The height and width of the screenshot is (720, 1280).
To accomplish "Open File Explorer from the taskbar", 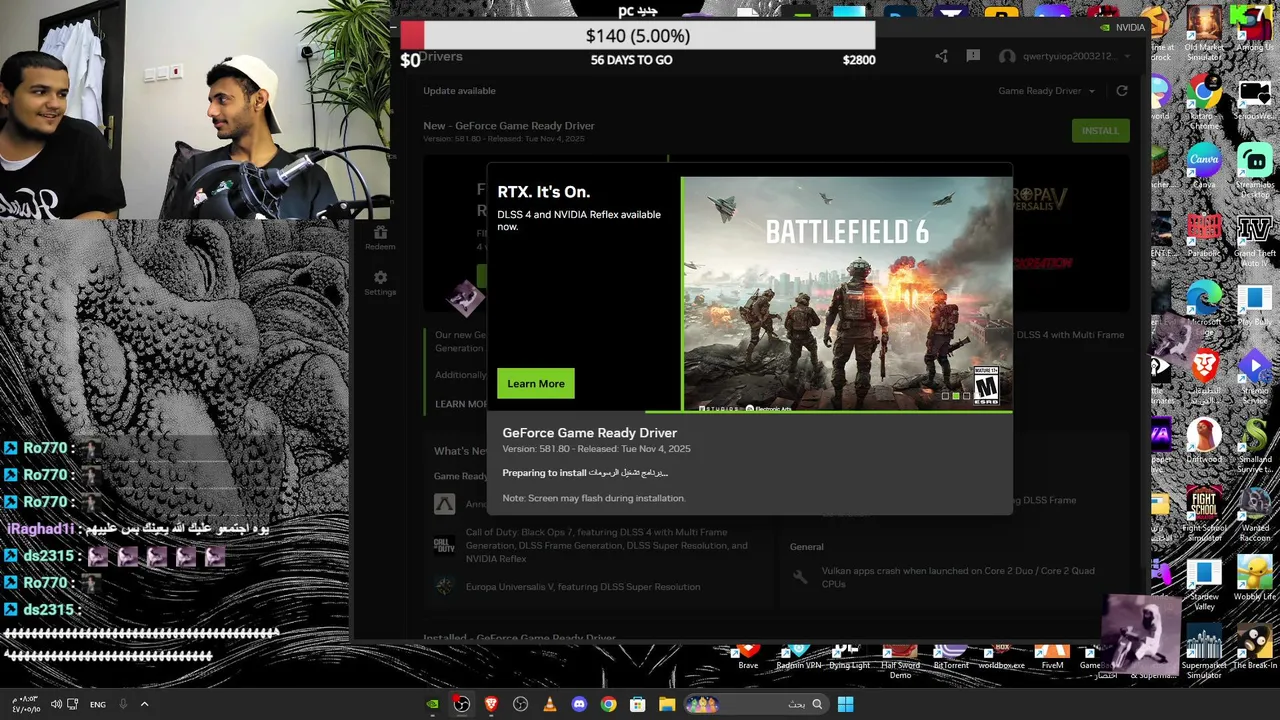I will (x=667, y=704).
